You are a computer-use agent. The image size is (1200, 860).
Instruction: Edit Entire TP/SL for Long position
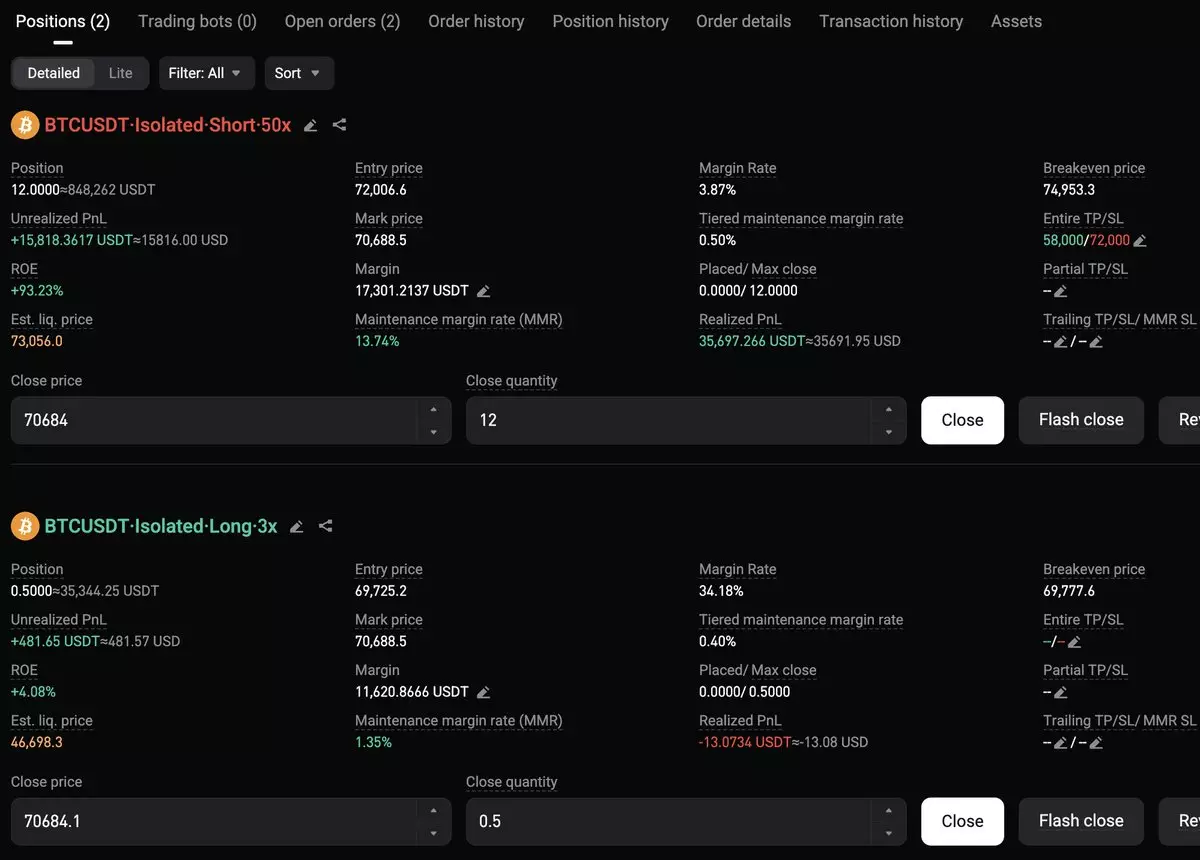coord(1074,642)
